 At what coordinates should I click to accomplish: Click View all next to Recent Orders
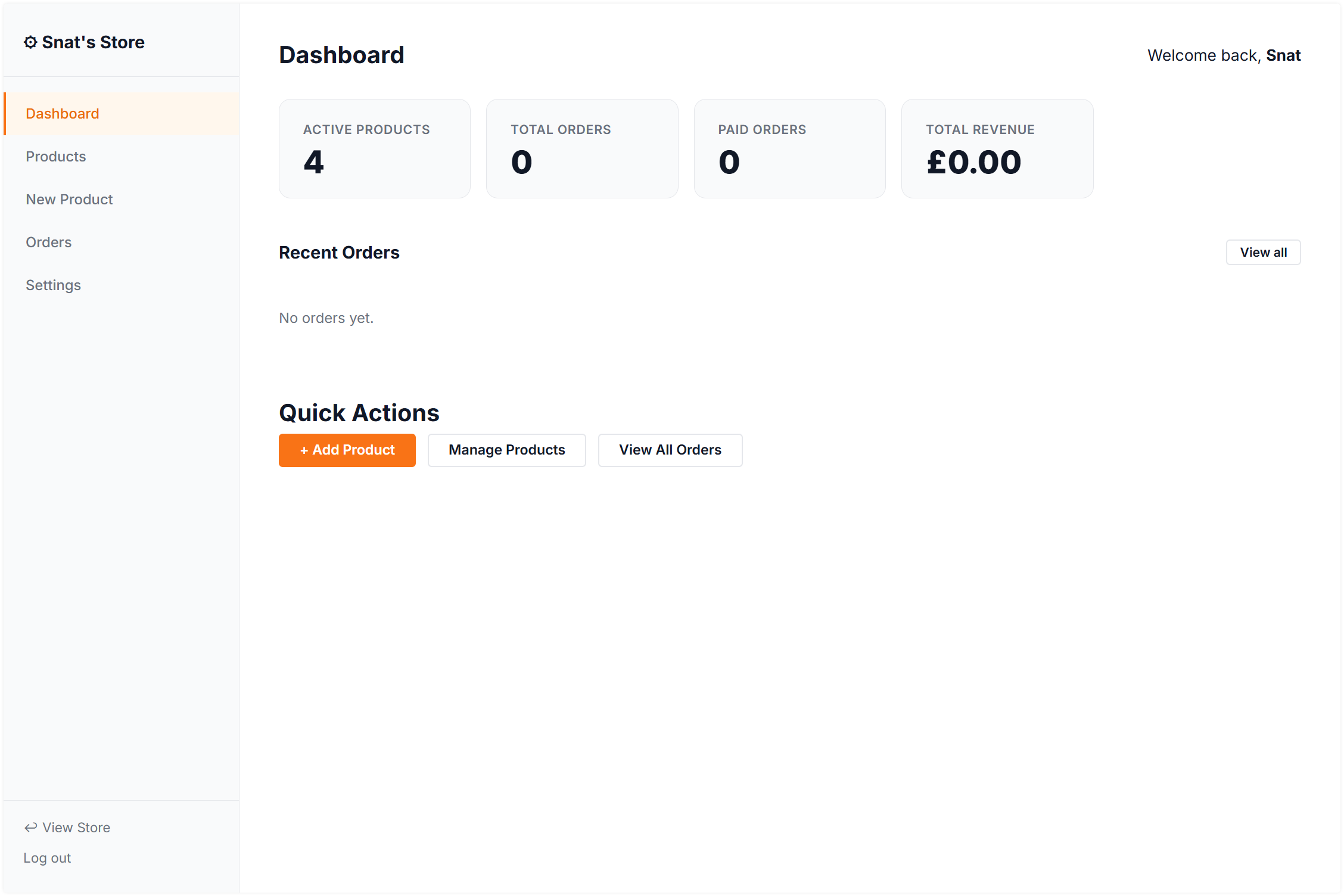point(1263,252)
